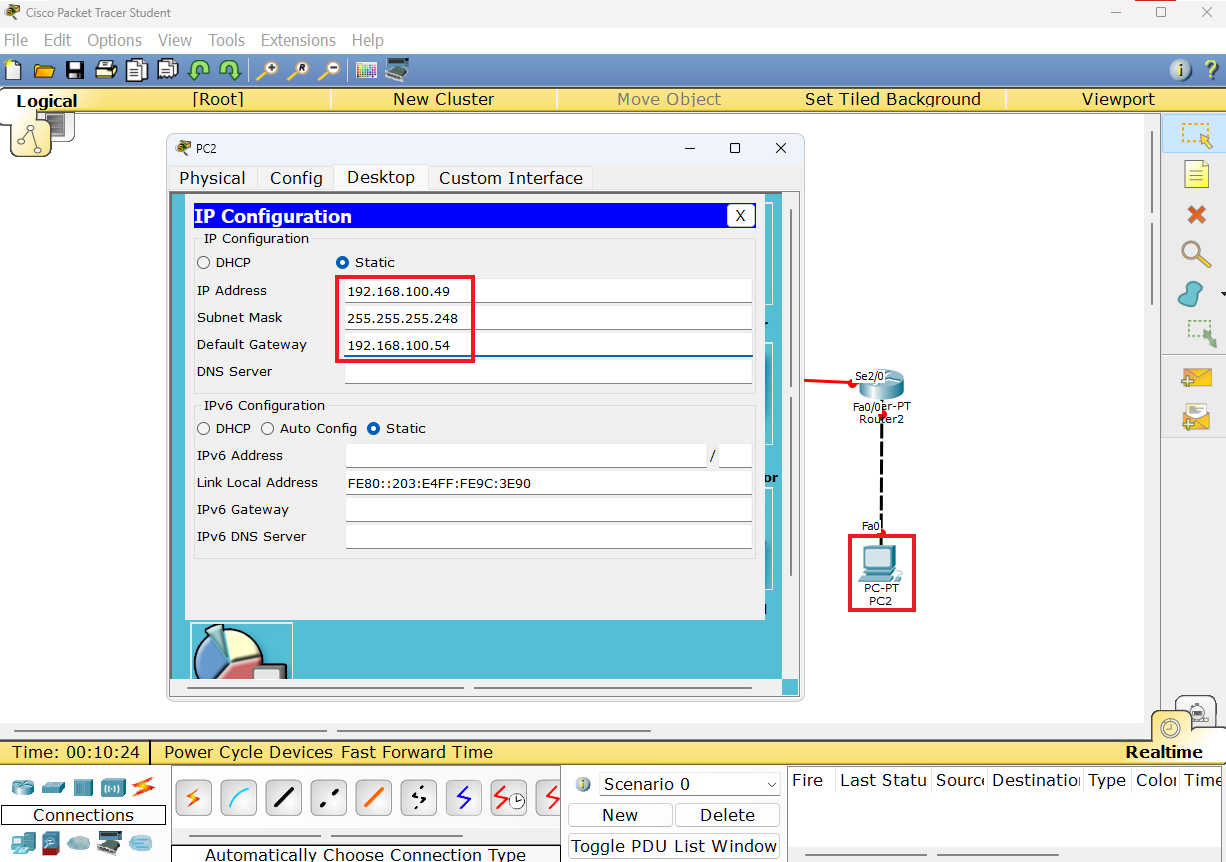Image resolution: width=1226 pixels, height=862 pixels.
Task: Click Power Cycle Devices
Action: click(248, 752)
